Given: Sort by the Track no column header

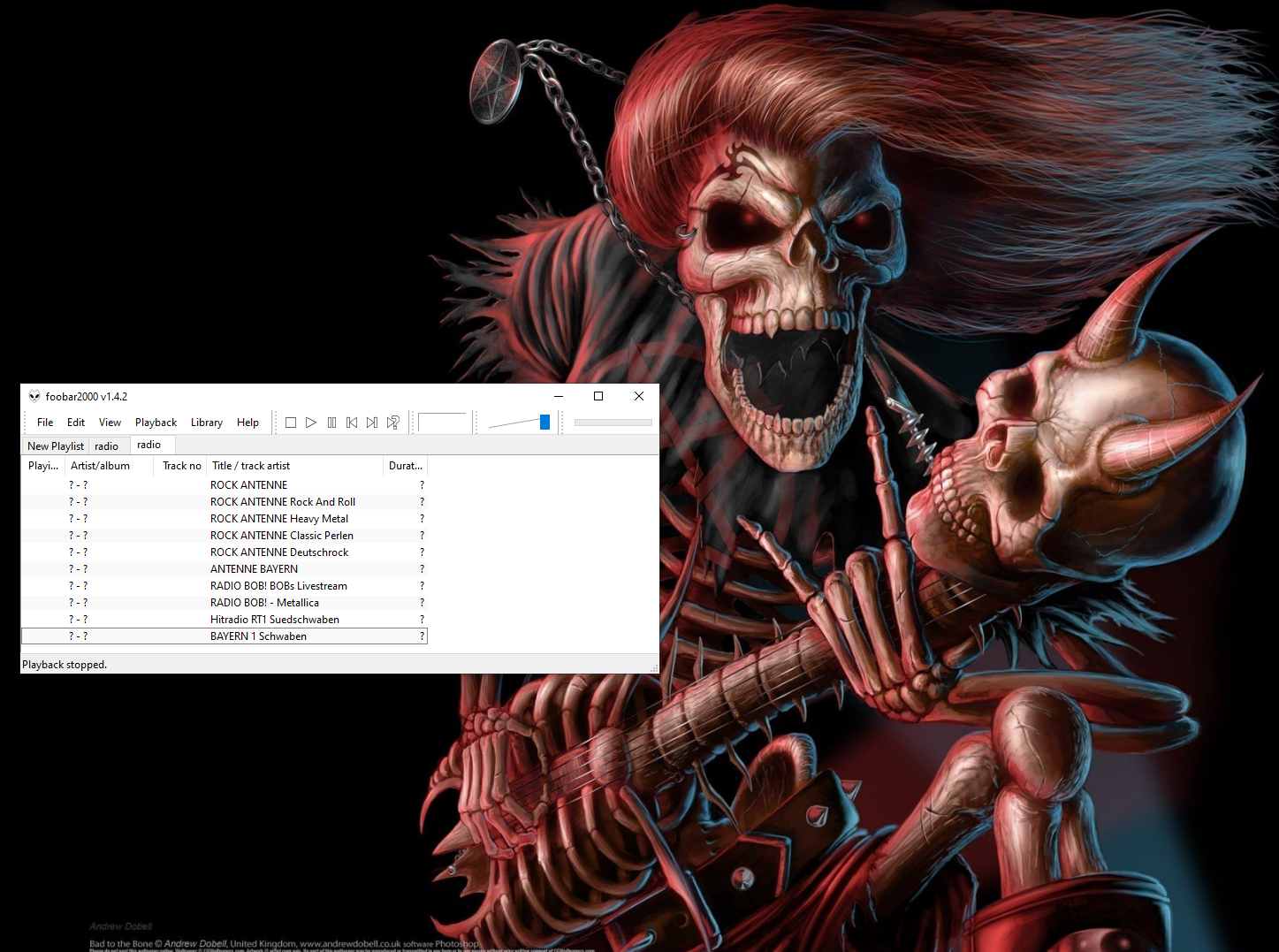Looking at the screenshot, I should click(180, 466).
